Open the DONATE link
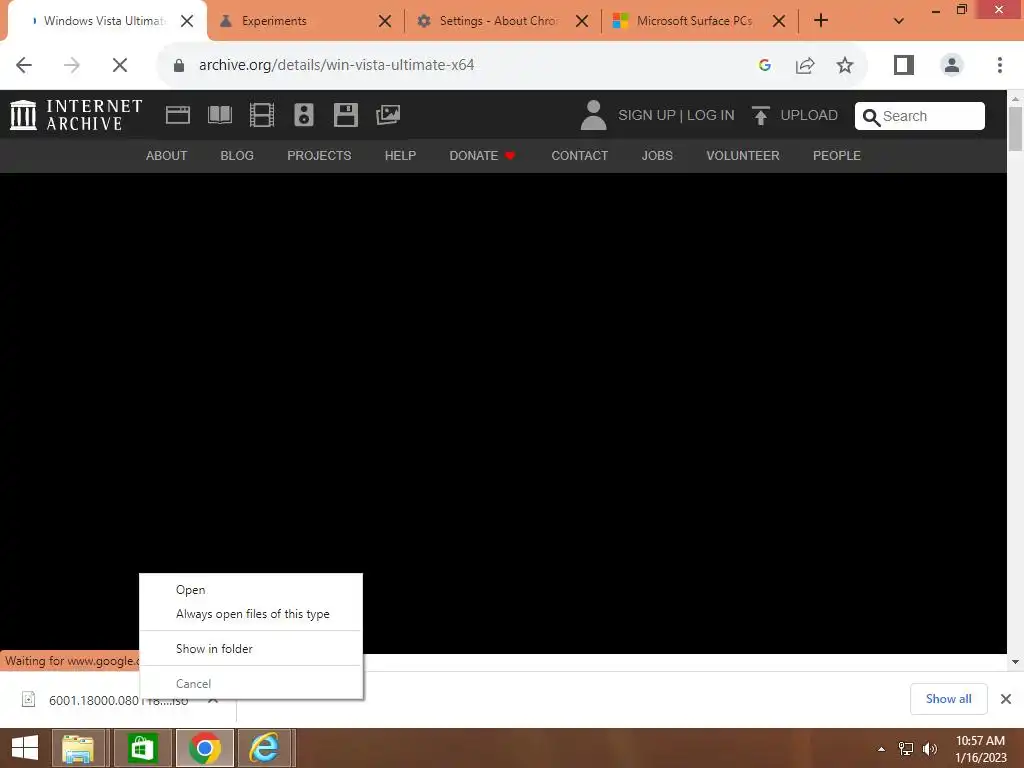The image size is (1024, 768). (x=482, y=155)
